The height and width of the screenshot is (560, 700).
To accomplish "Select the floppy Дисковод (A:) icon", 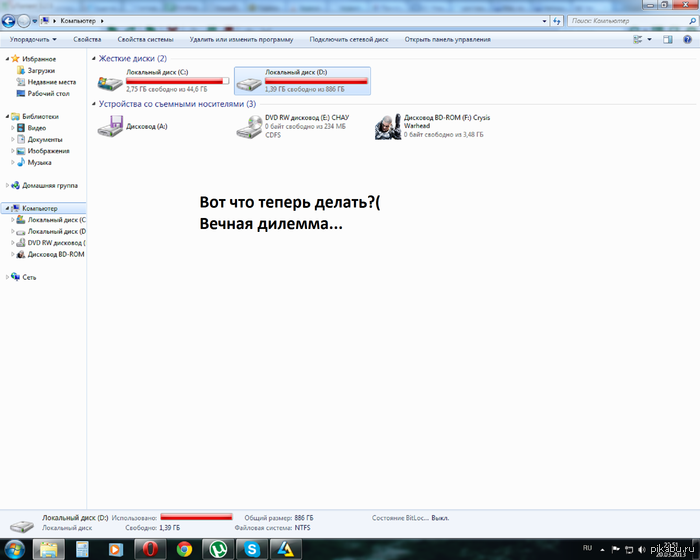I will pyautogui.click(x=110, y=127).
